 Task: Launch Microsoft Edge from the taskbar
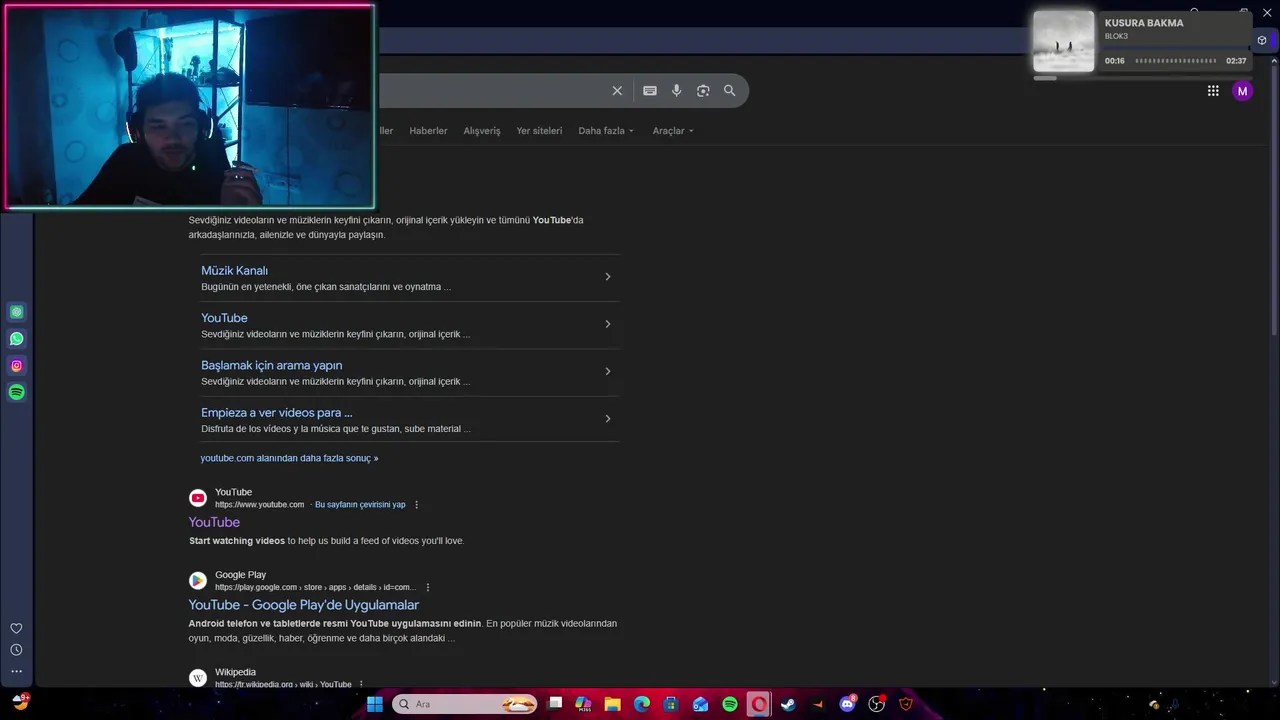642,704
